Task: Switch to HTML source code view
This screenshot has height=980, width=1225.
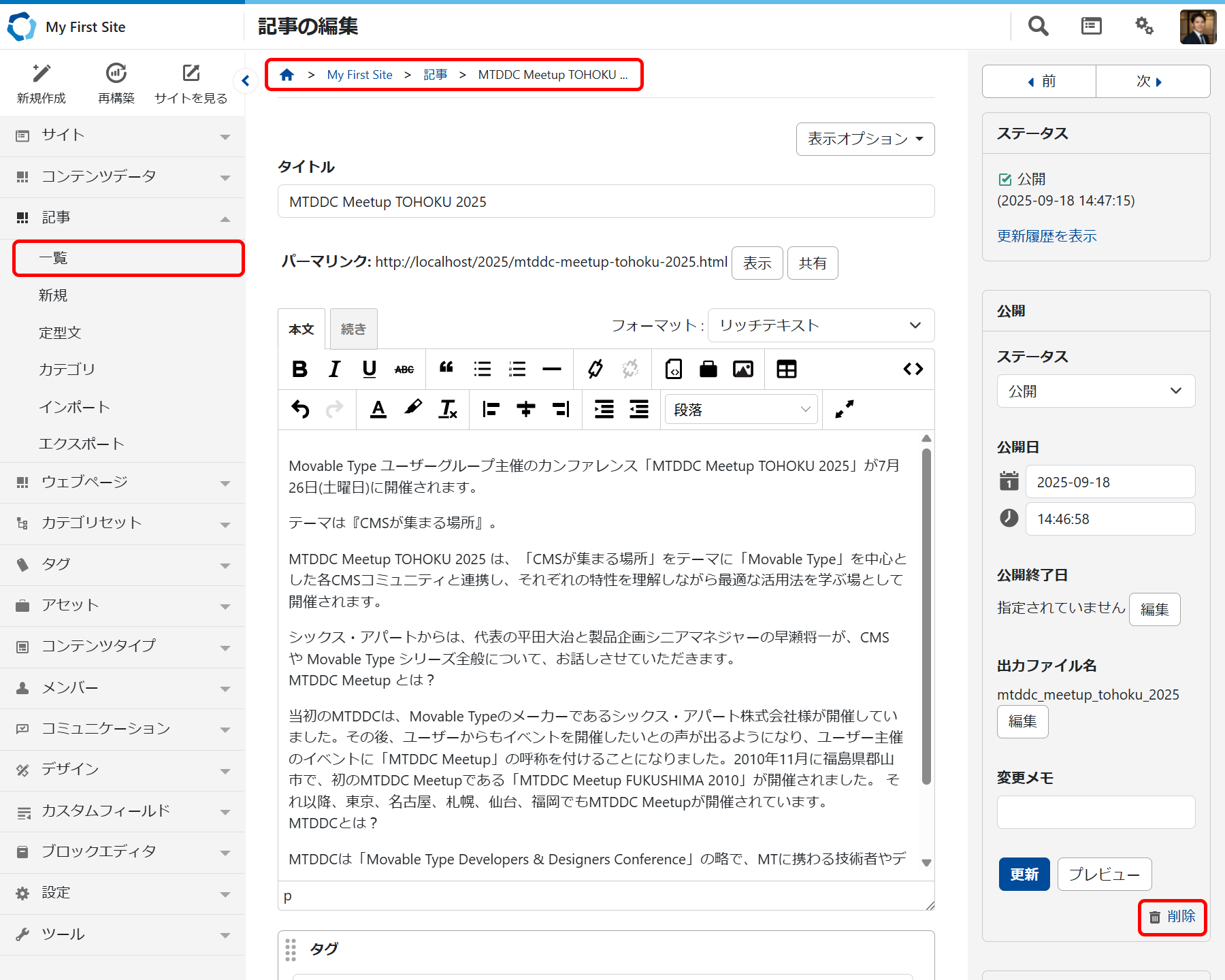Action: pyautogui.click(x=913, y=369)
